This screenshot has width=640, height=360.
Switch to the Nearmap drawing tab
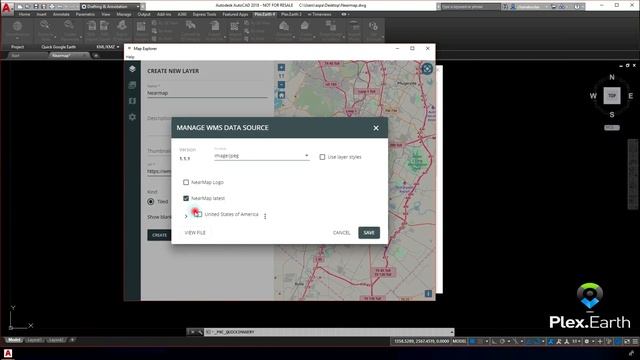click(61, 56)
